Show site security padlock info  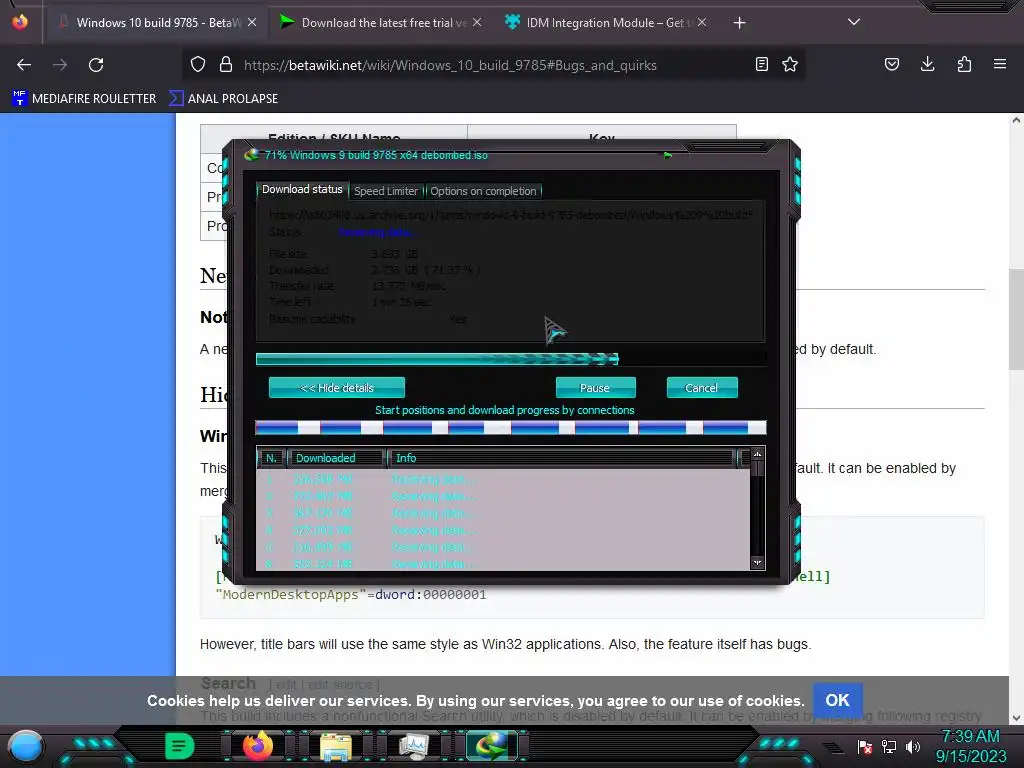coord(226,65)
